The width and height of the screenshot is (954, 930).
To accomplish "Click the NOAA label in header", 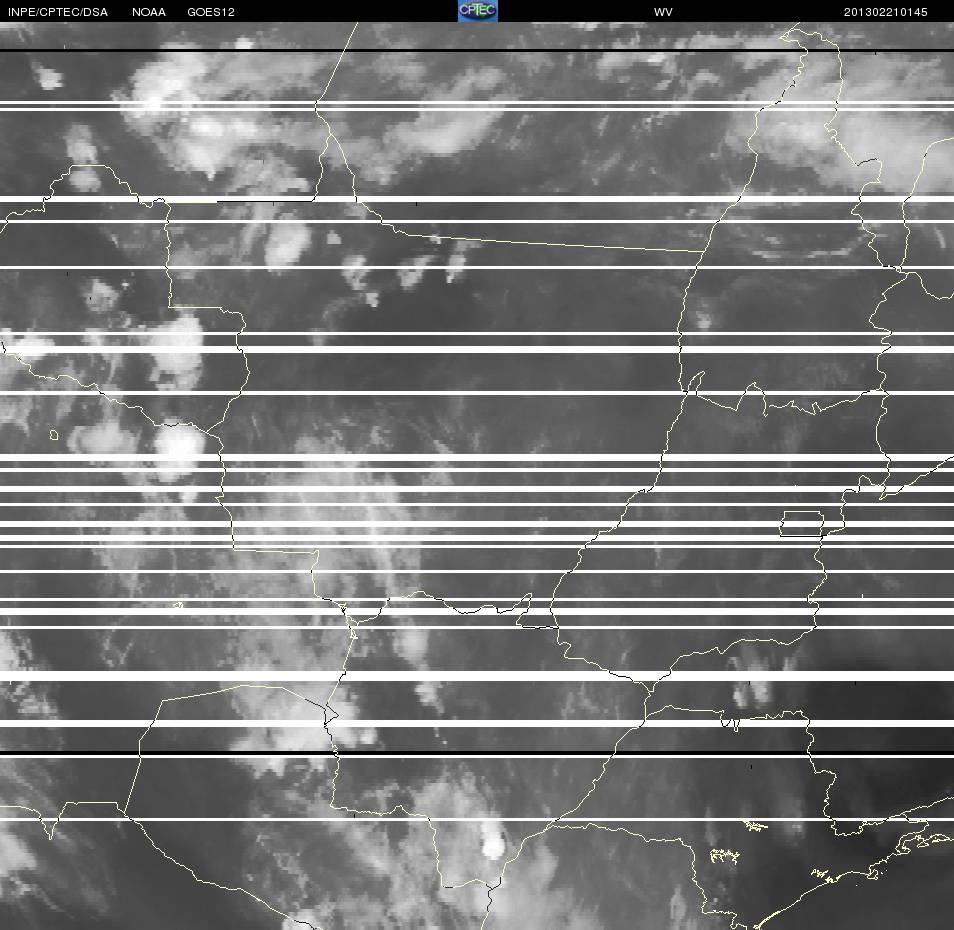I will [148, 12].
